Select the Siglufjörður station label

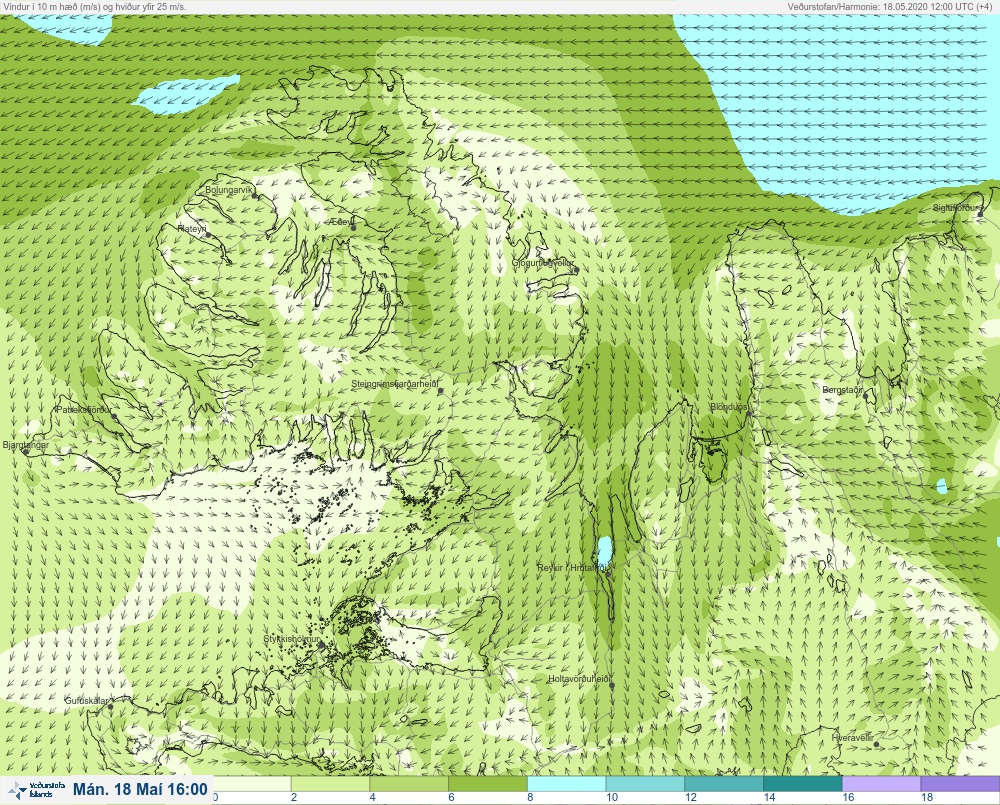coord(955,208)
